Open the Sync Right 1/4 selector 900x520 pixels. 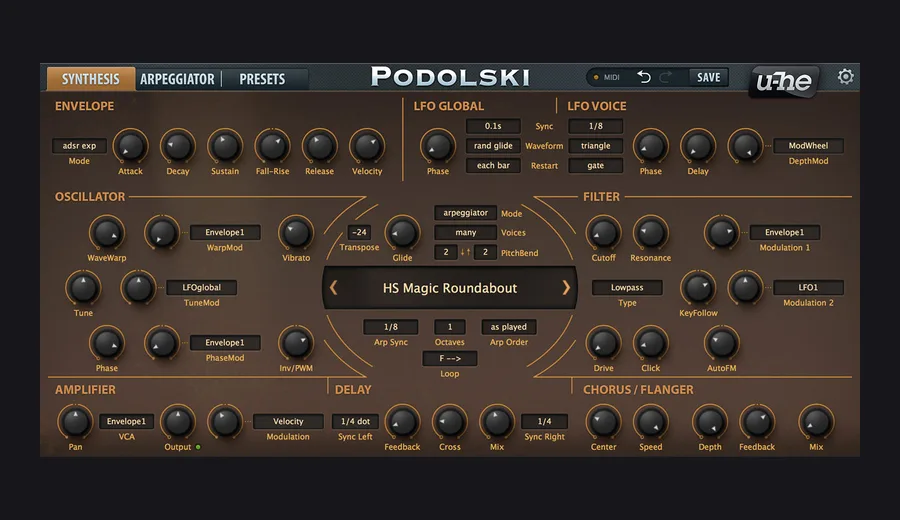pyautogui.click(x=544, y=421)
